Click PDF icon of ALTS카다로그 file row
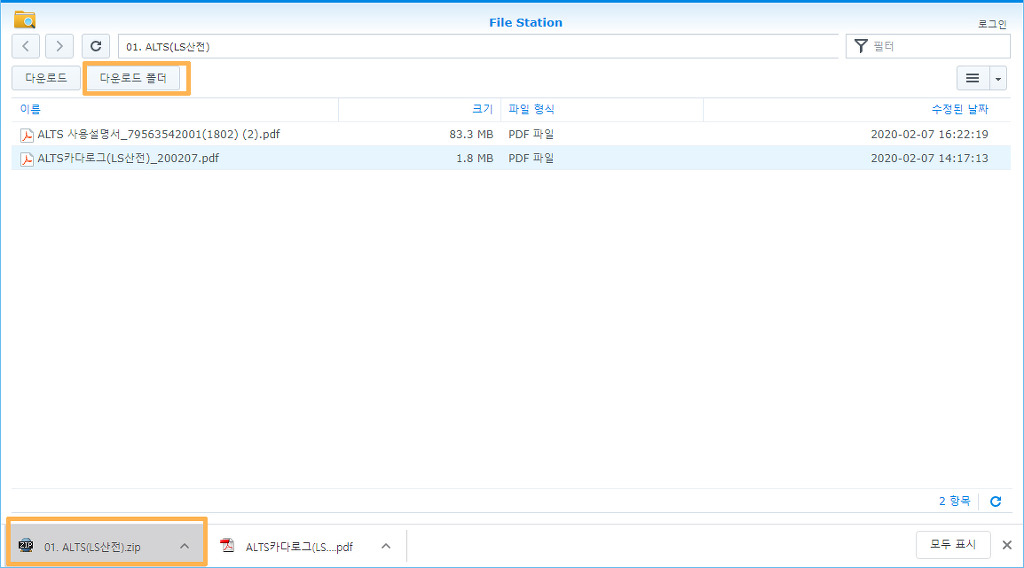 tap(27, 159)
